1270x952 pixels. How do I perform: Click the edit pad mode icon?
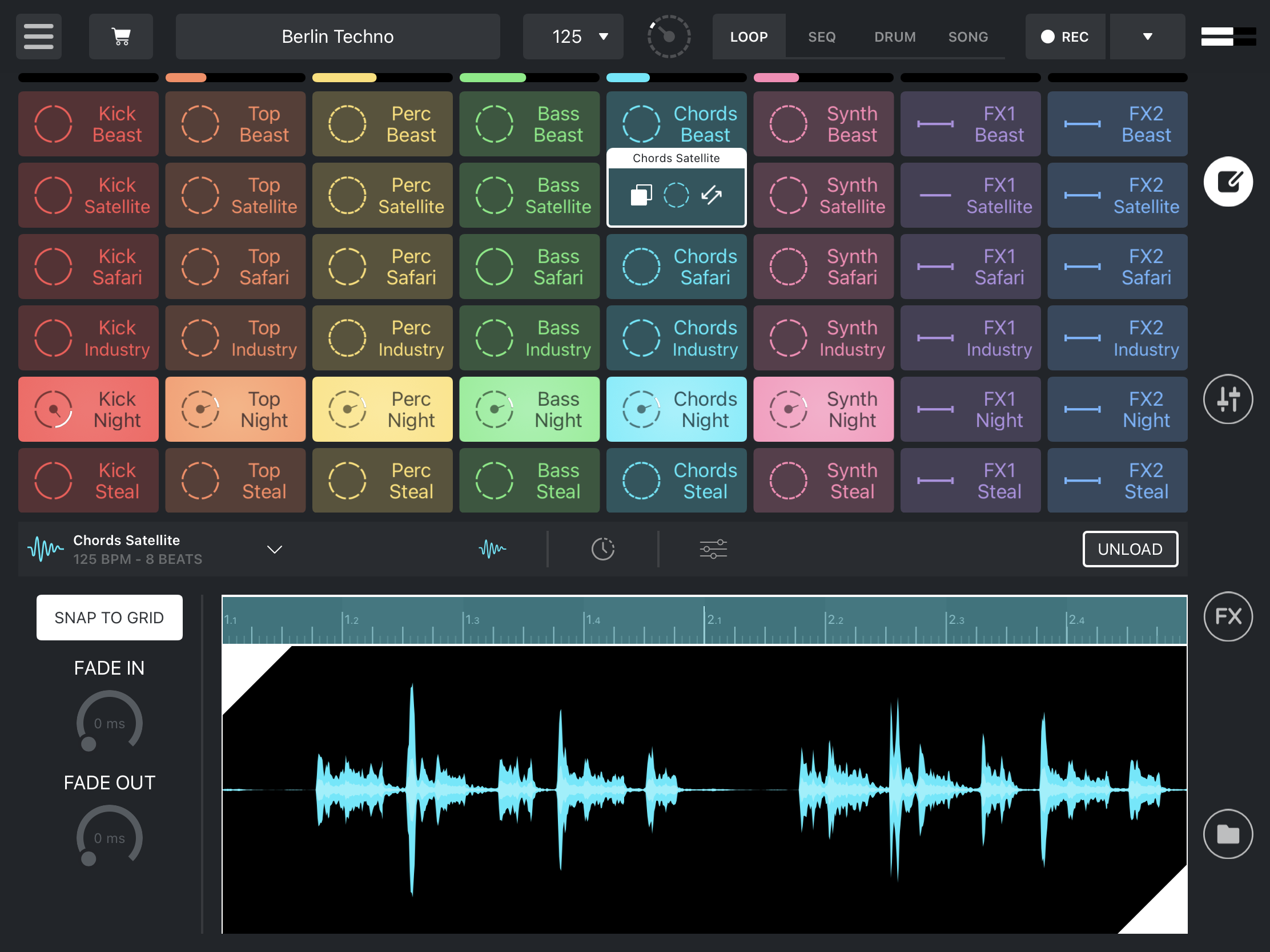coord(1228,182)
